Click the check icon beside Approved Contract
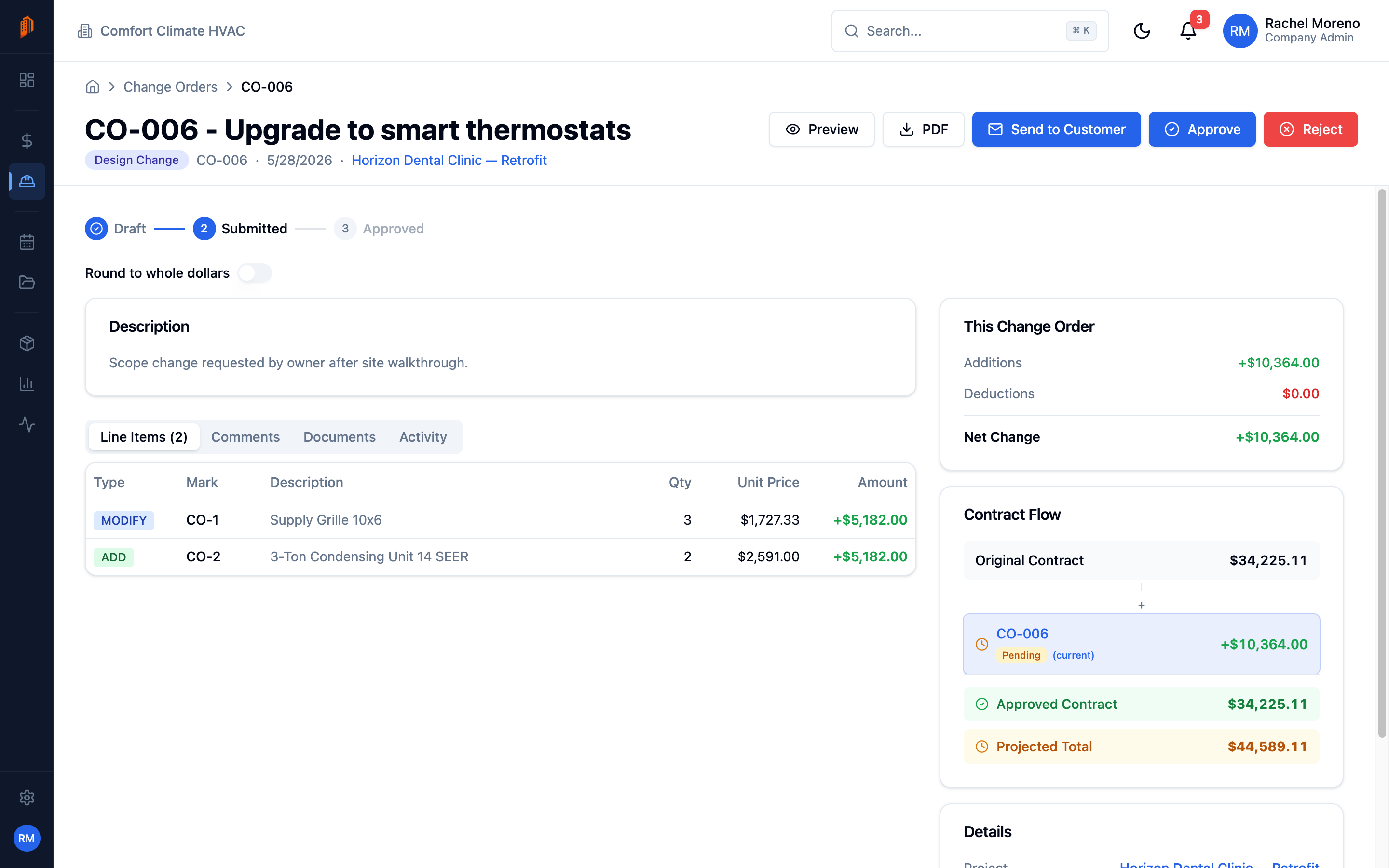1389x868 pixels. 982,704
